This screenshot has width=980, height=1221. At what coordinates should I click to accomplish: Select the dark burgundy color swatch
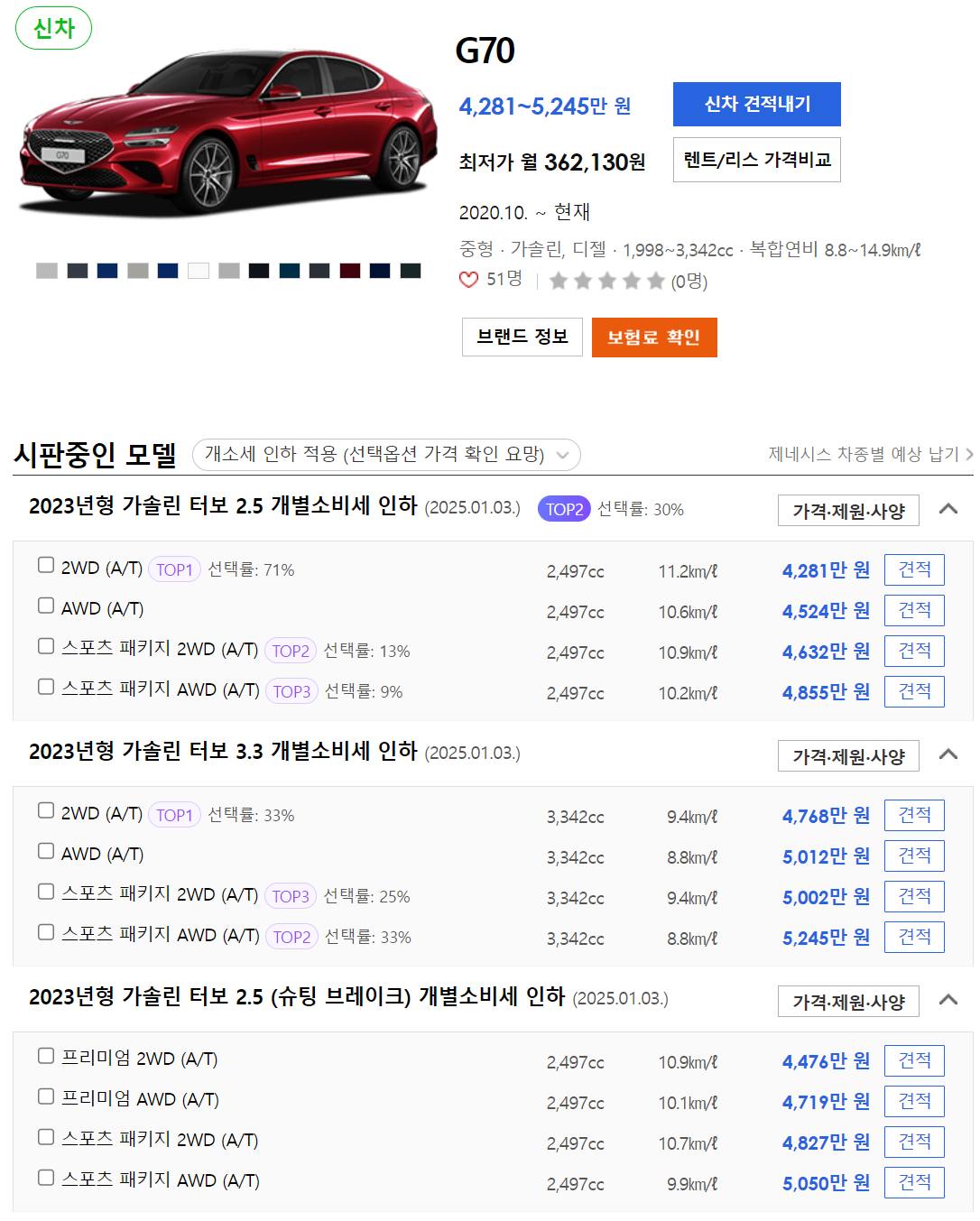coord(350,271)
